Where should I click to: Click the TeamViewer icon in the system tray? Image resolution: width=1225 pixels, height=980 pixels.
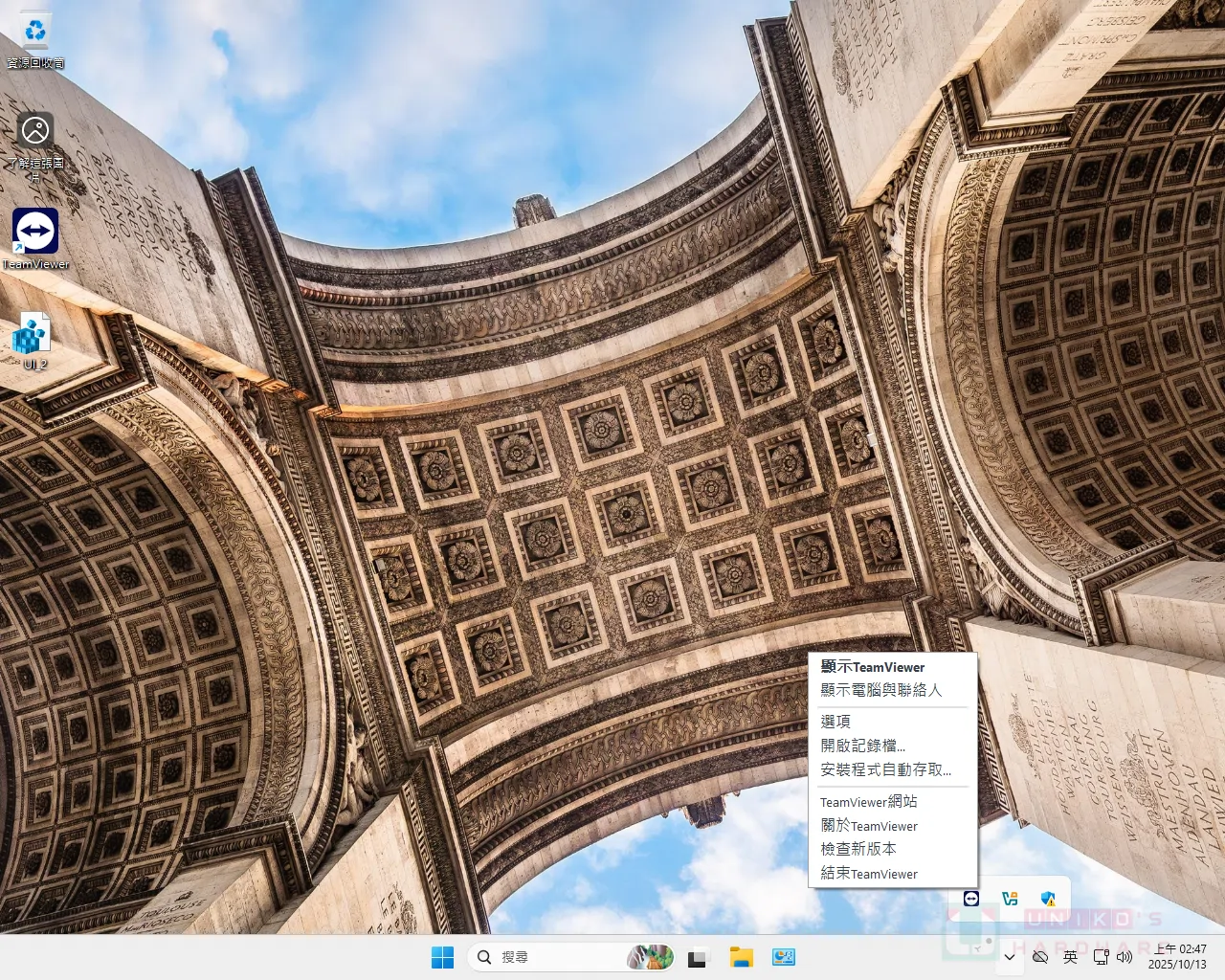[x=971, y=899]
